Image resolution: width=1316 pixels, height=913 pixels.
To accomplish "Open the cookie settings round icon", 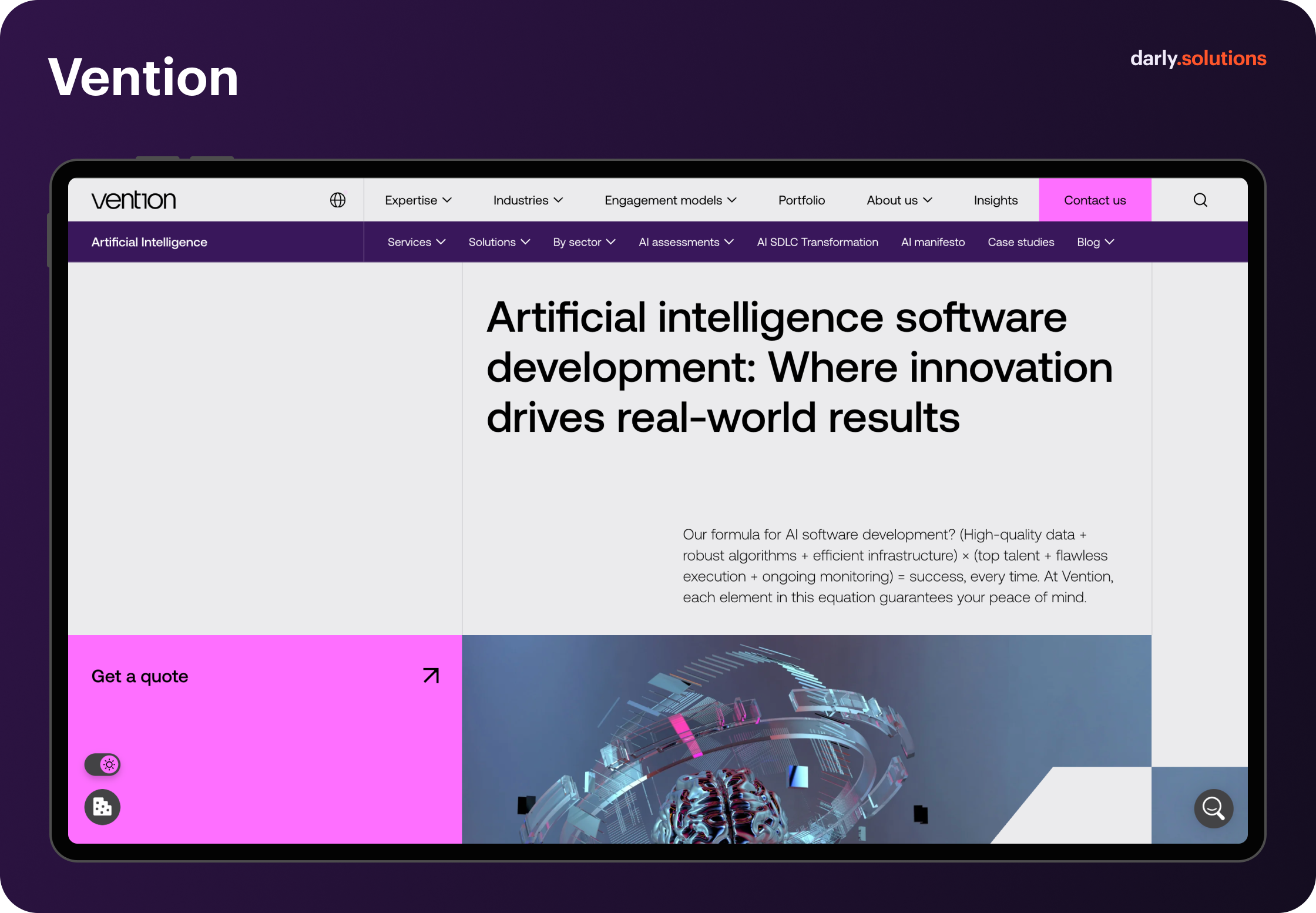I will coord(102,807).
